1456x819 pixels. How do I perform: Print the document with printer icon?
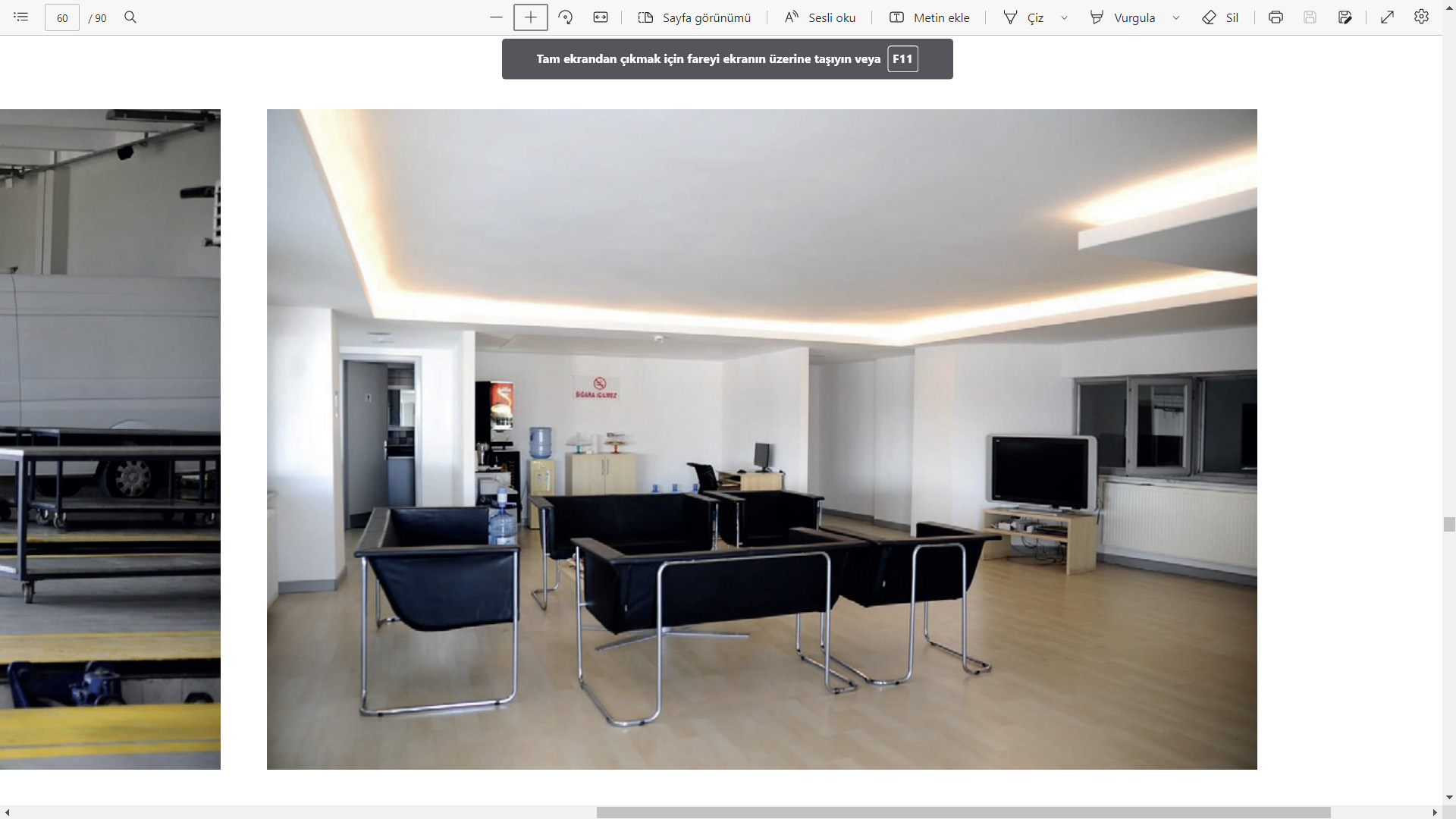(x=1276, y=17)
